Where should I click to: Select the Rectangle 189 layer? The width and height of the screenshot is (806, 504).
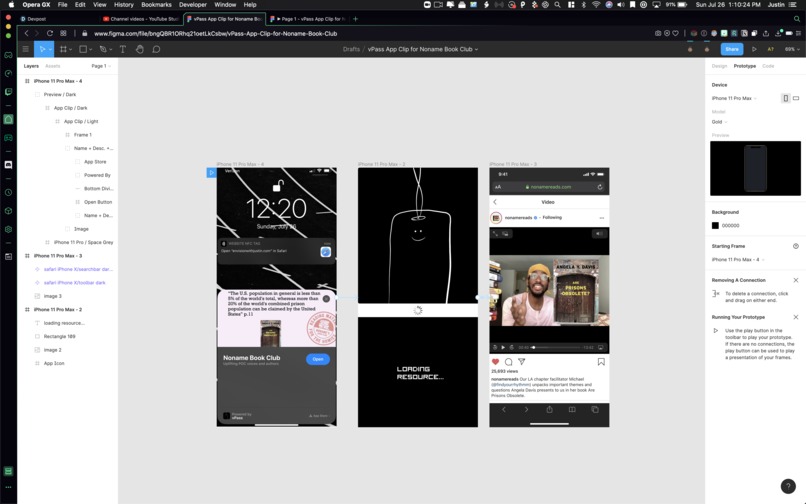[x=59, y=336]
